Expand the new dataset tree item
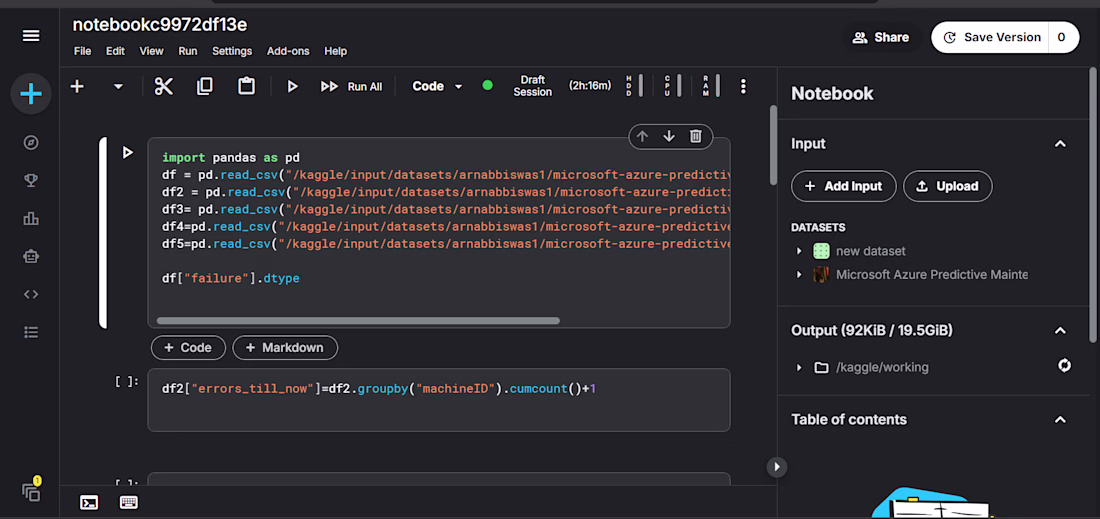 (x=799, y=251)
